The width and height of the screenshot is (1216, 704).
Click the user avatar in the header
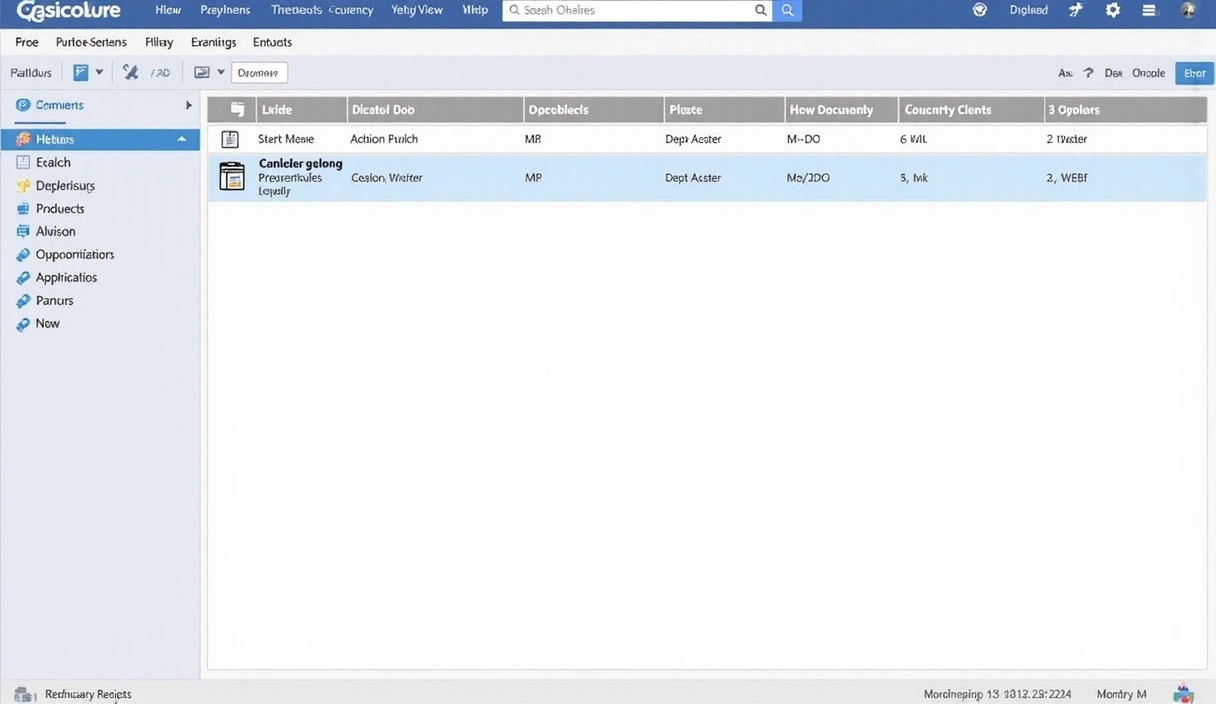tap(1188, 10)
